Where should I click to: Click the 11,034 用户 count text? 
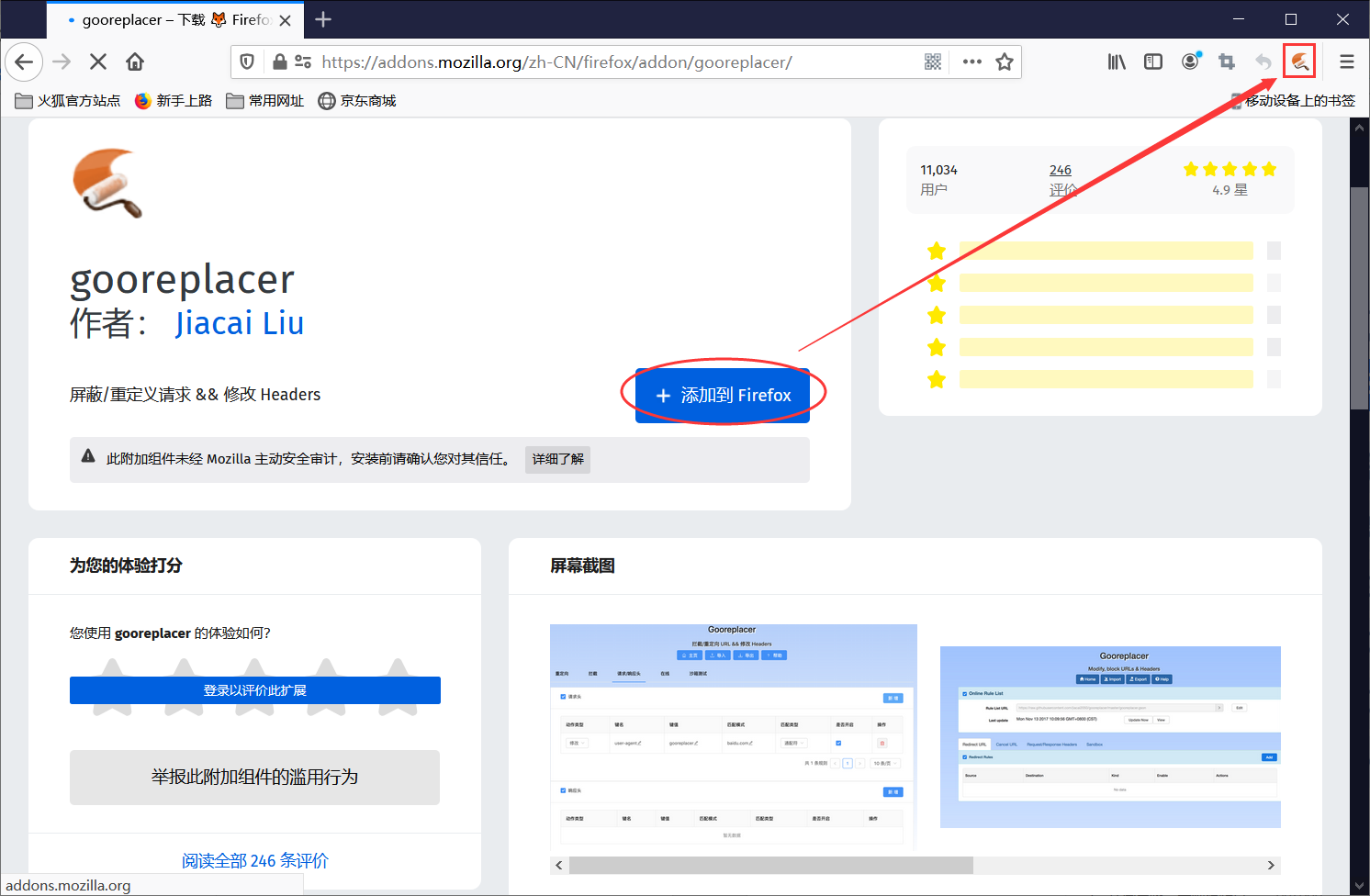938,180
